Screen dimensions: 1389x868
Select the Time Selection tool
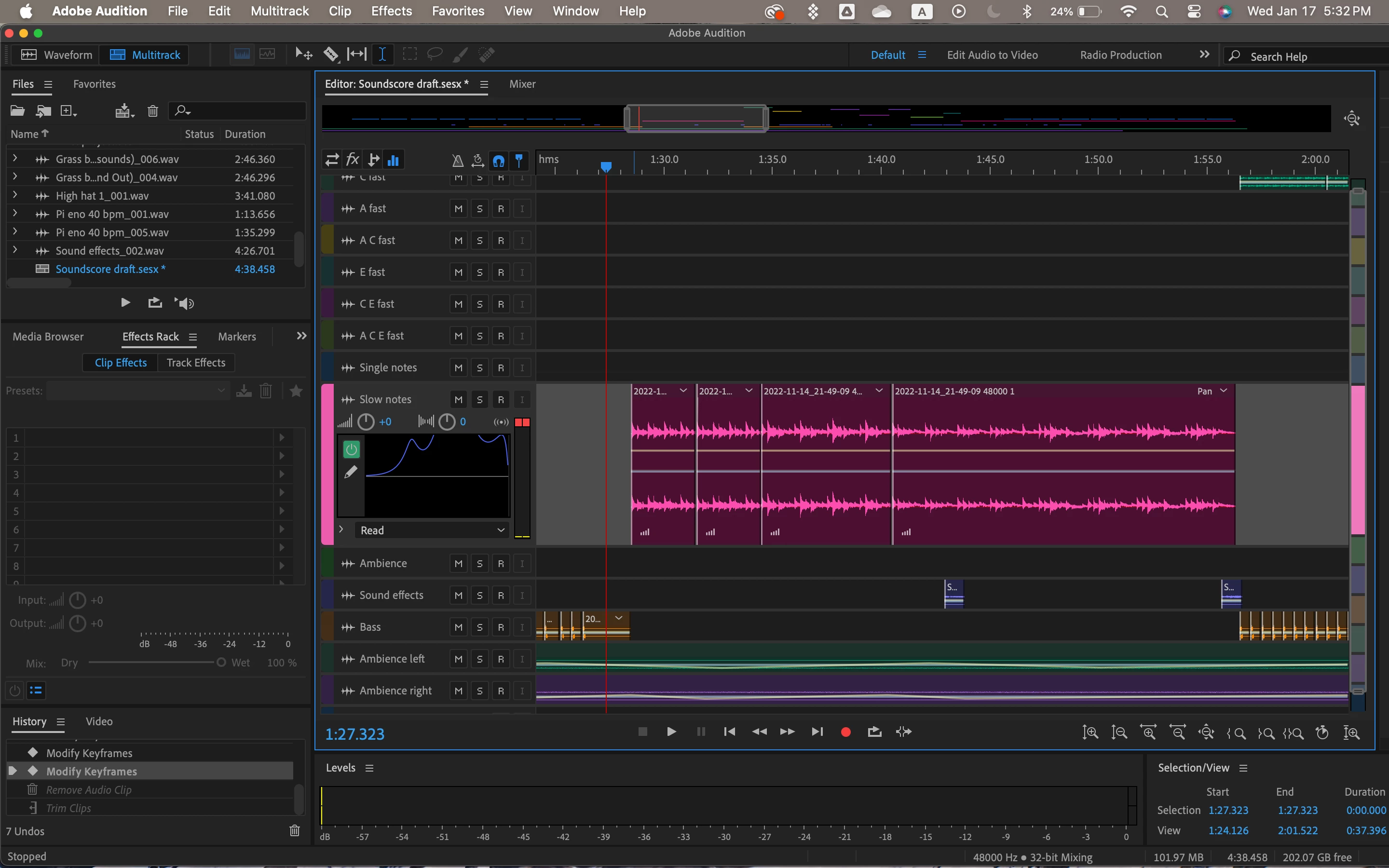[x=382, y=54]
